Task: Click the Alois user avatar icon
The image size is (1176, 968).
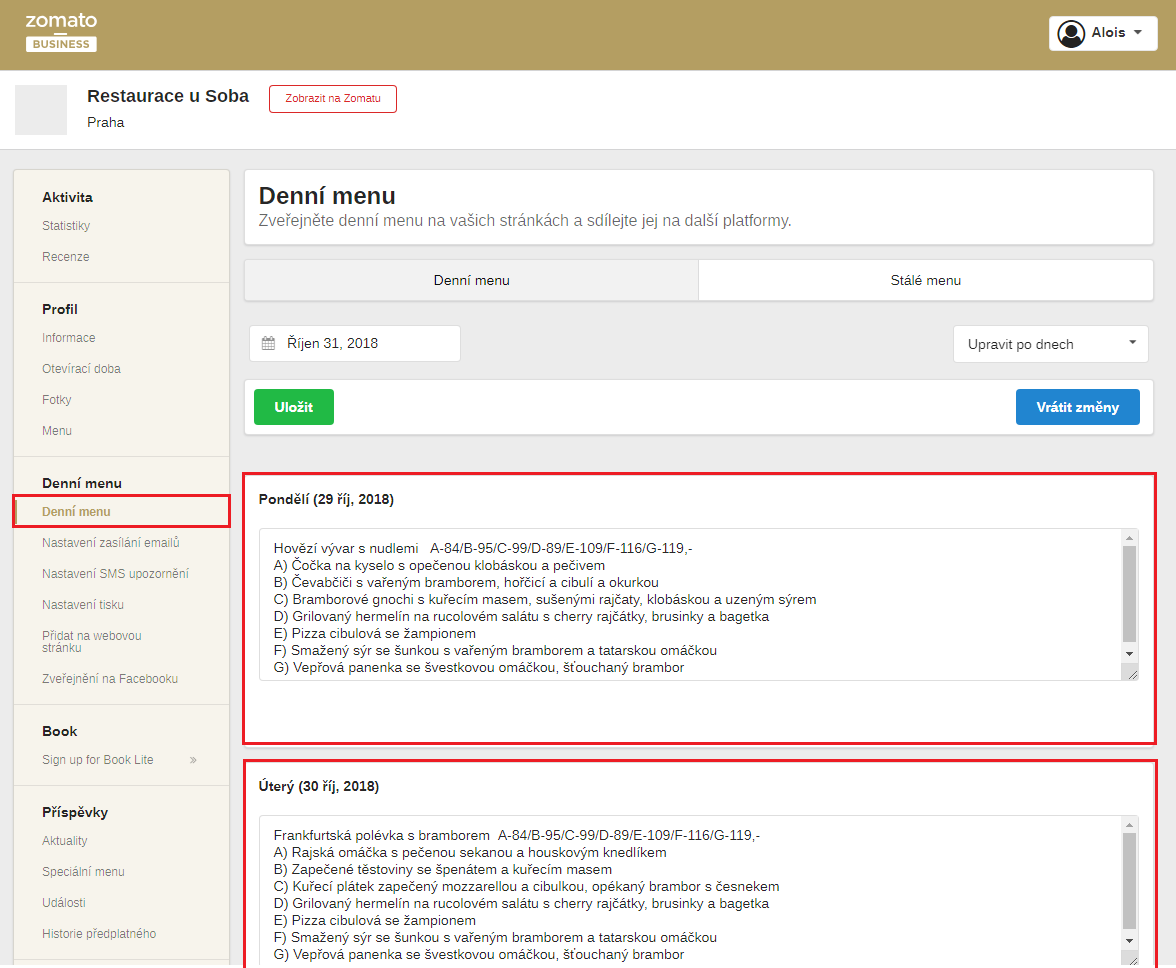Action: pyautogui.click(x=1071, y=33)
